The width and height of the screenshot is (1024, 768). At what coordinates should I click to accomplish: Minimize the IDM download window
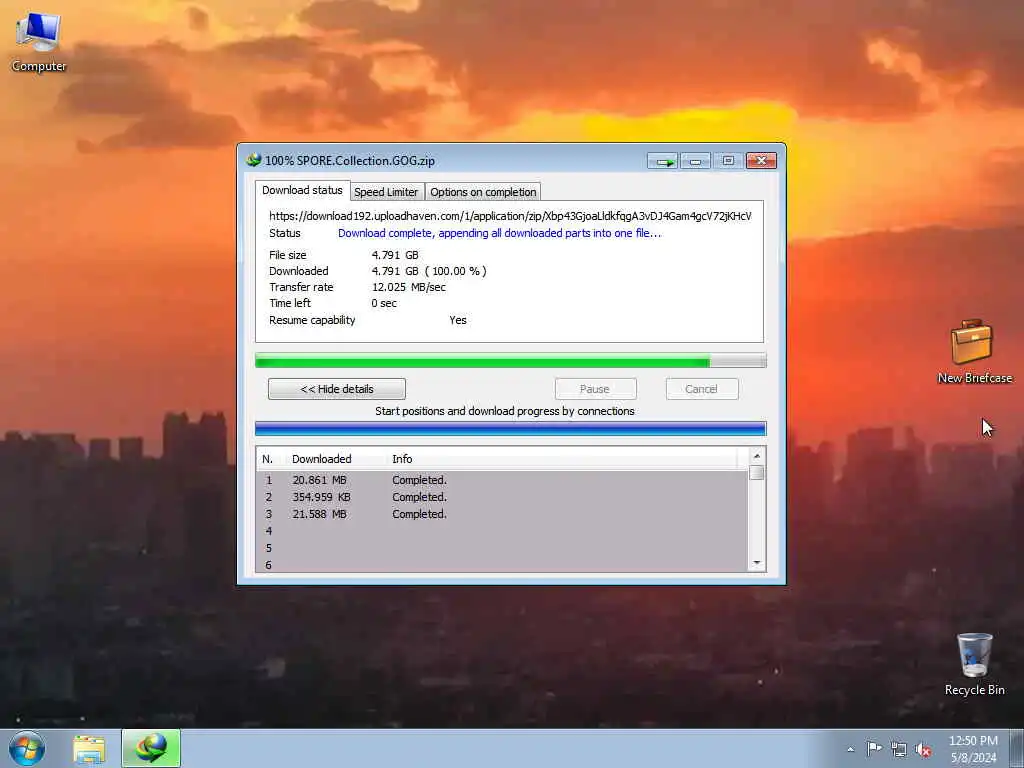click(x=696, y=161)
